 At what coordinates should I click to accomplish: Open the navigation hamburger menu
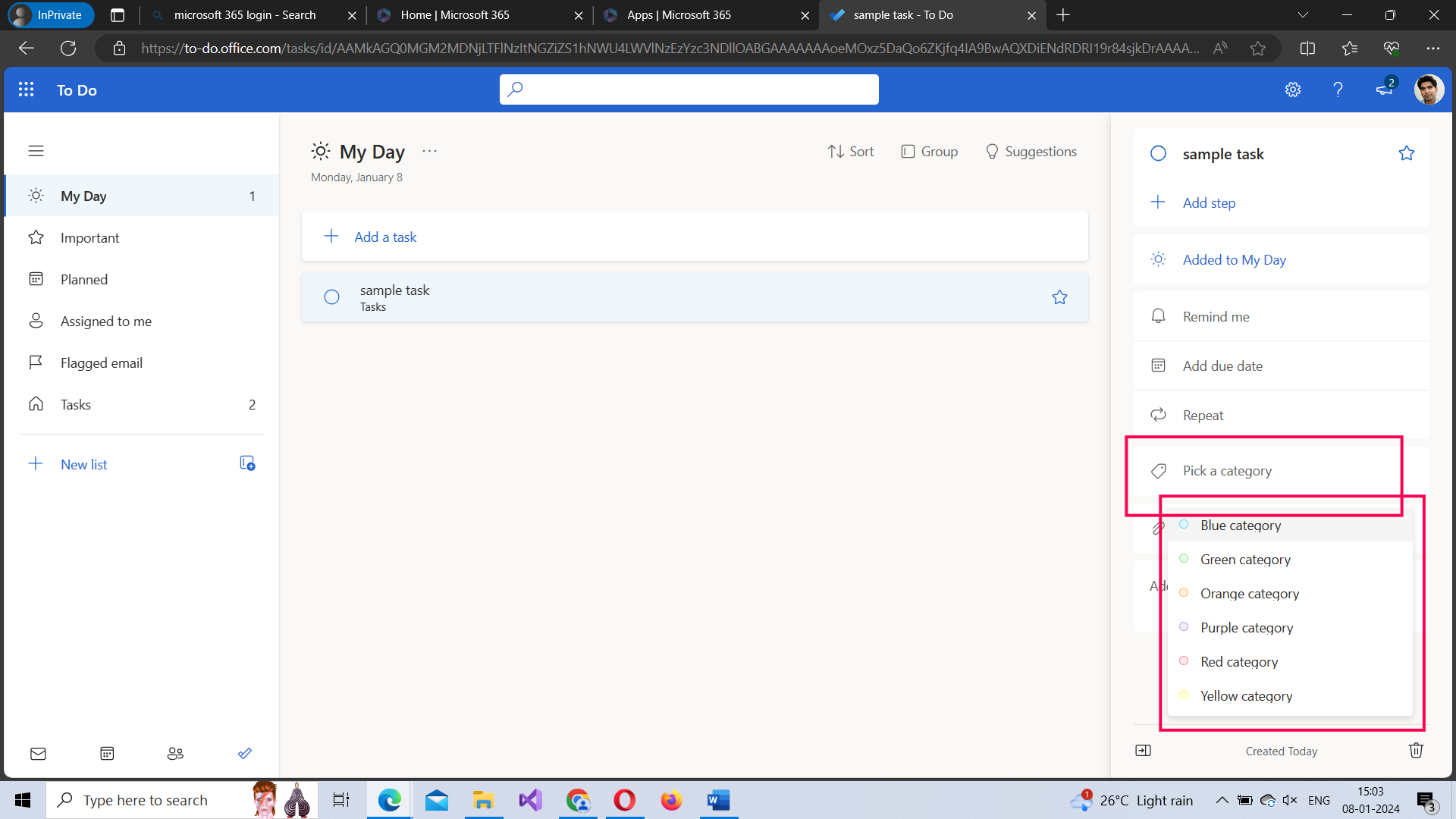coord(36,151)
